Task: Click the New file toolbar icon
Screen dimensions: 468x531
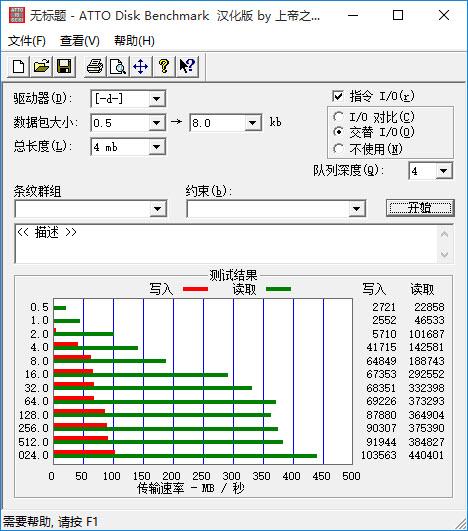Action: pos(18,66)
